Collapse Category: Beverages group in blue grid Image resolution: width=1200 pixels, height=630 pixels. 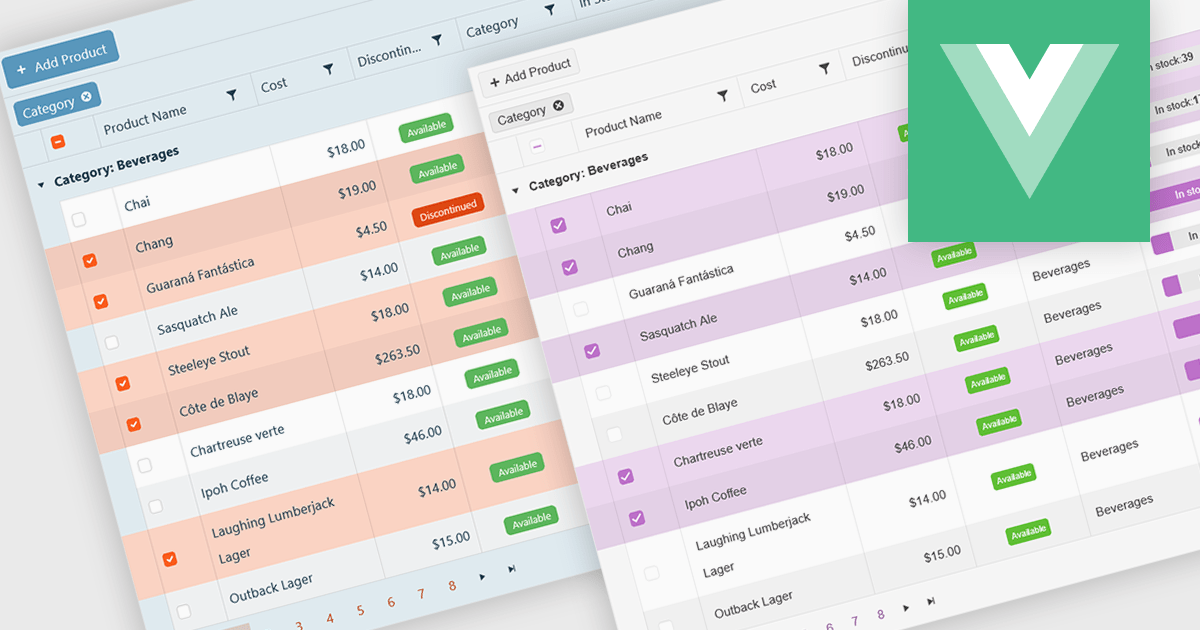point(41,184)
